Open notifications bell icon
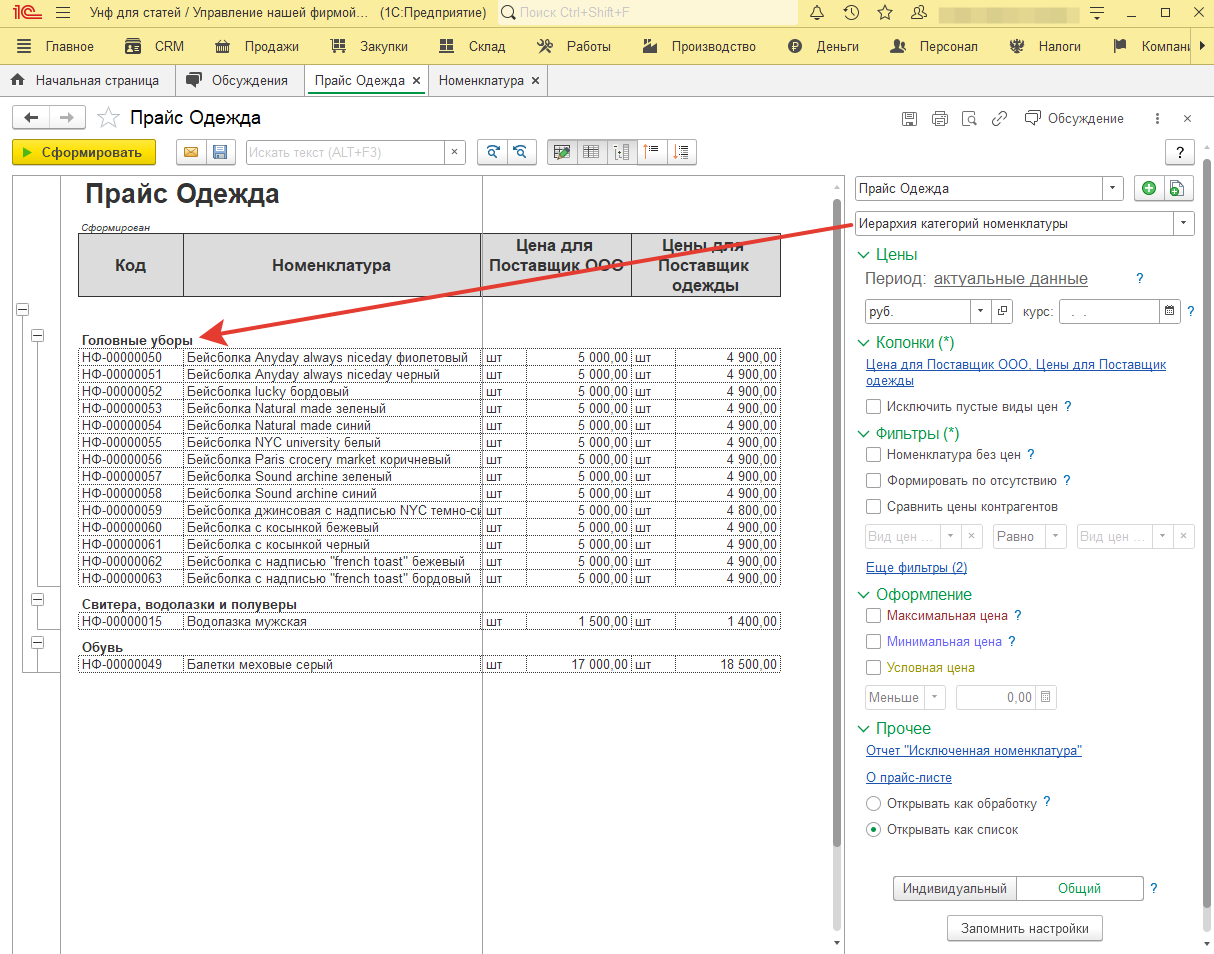 coord(817,13)
